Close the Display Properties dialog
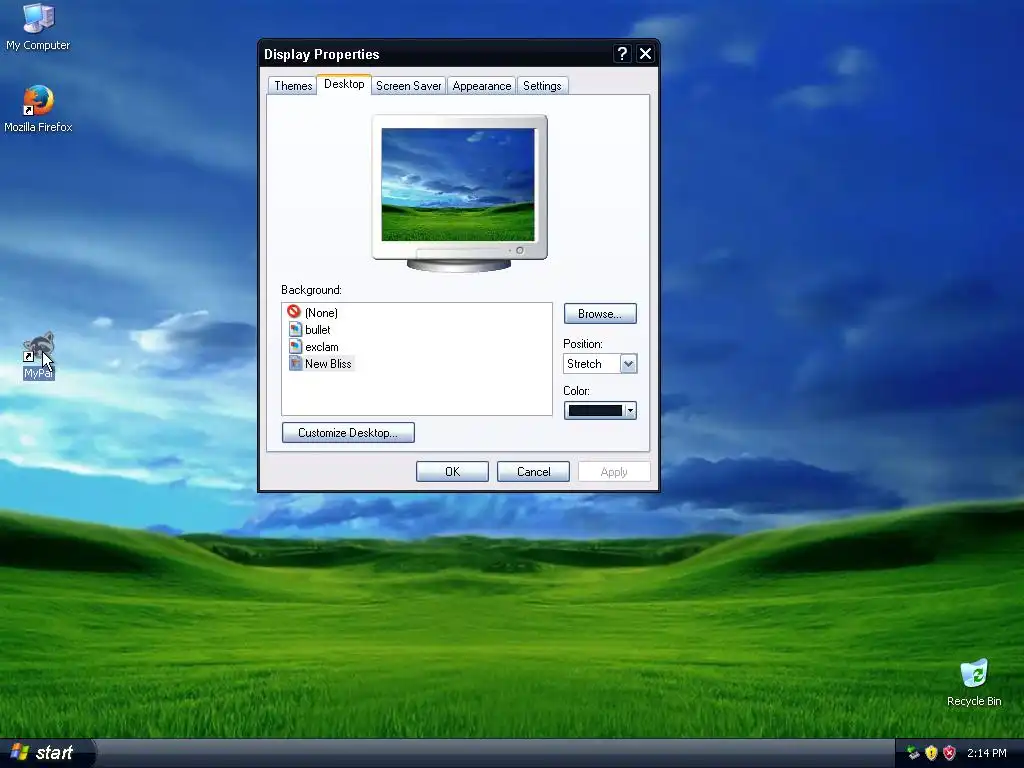 point(645,54)
